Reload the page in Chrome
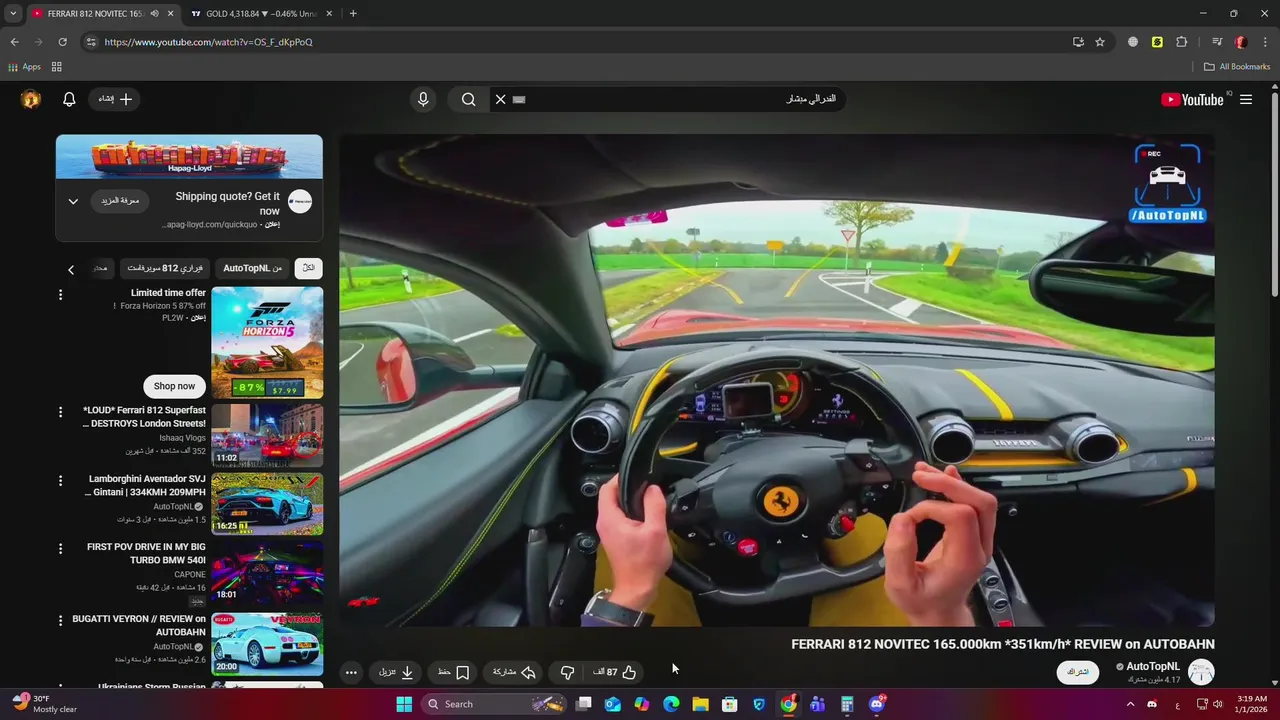Screen dimensions: 1280x720 tap(62, 42)
